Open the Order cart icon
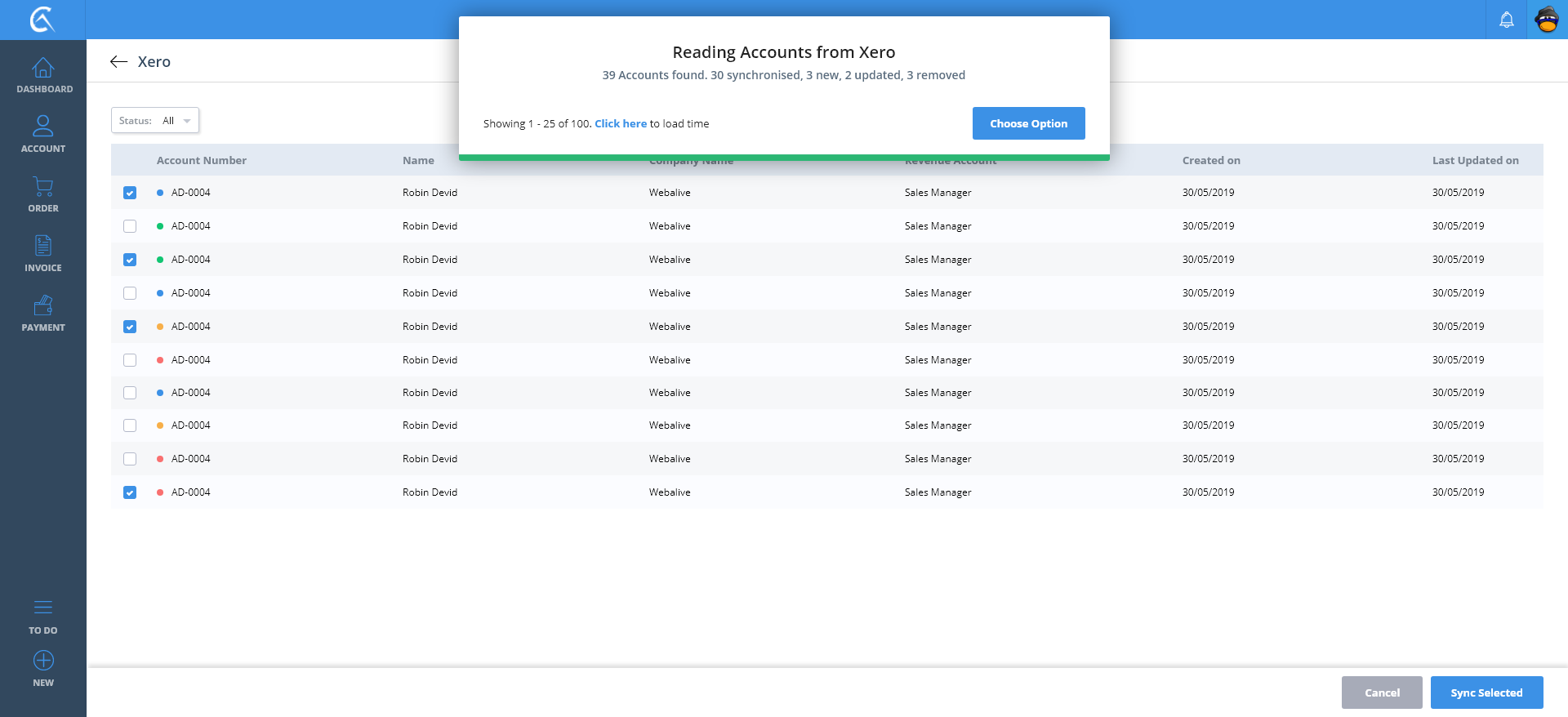The image size is (1568, 717). (x=43, y=187)
